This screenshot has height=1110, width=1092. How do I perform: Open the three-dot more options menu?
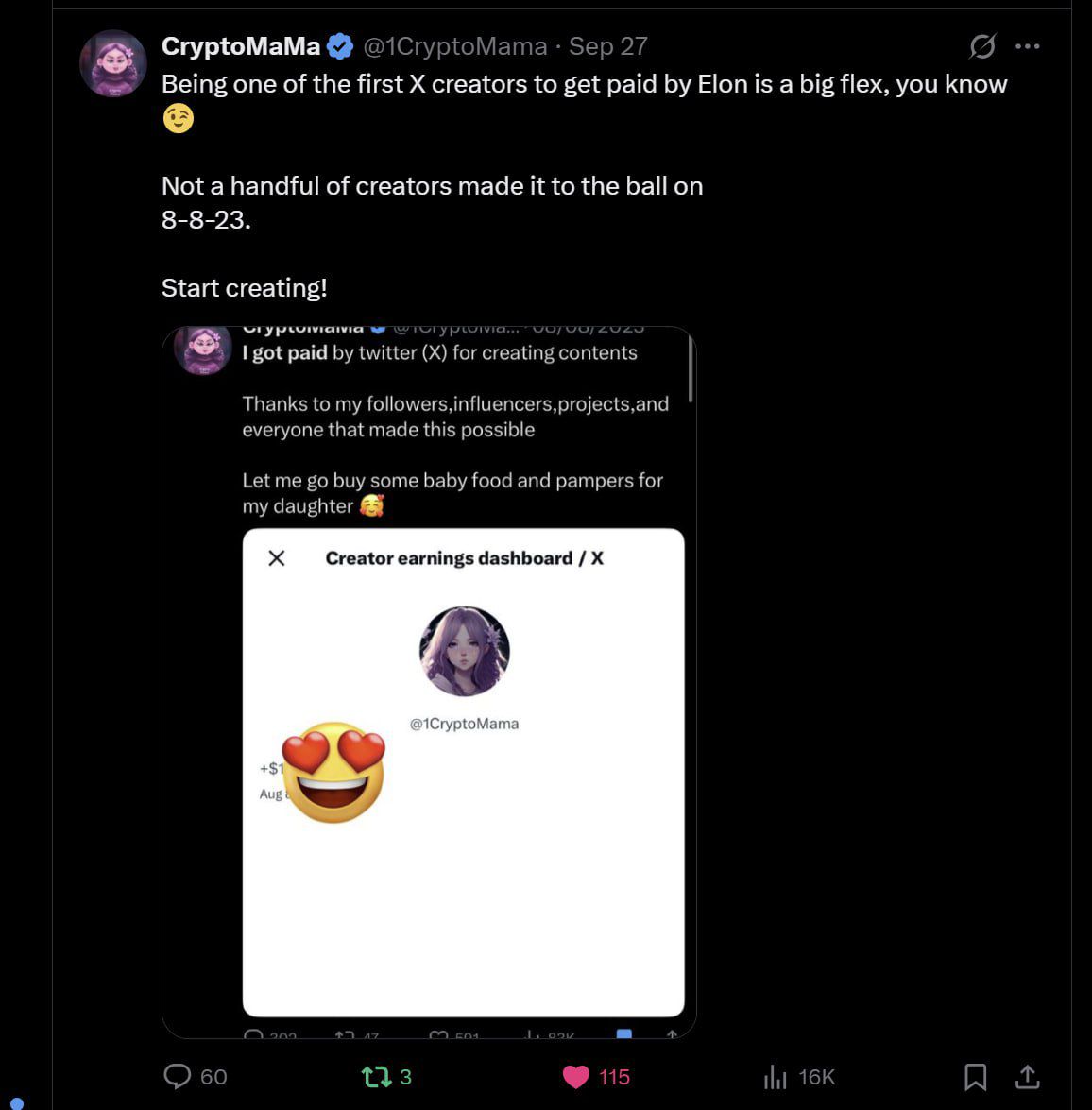tap(1027, 45)
